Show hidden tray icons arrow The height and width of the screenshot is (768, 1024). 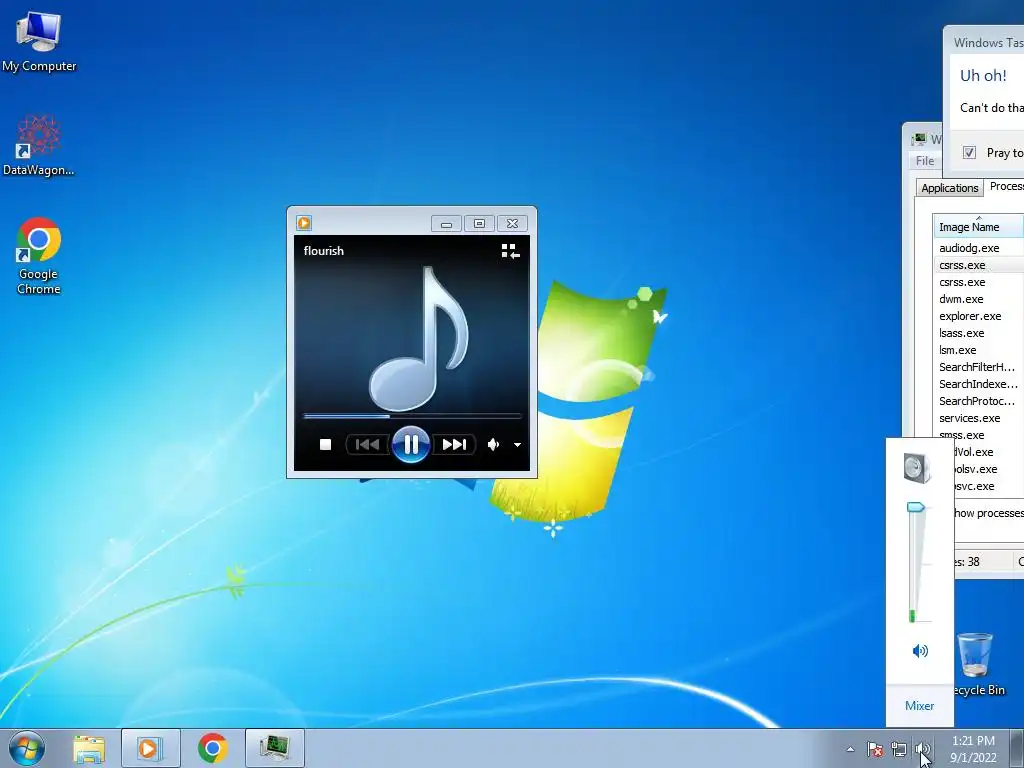[x=850, y=749]
